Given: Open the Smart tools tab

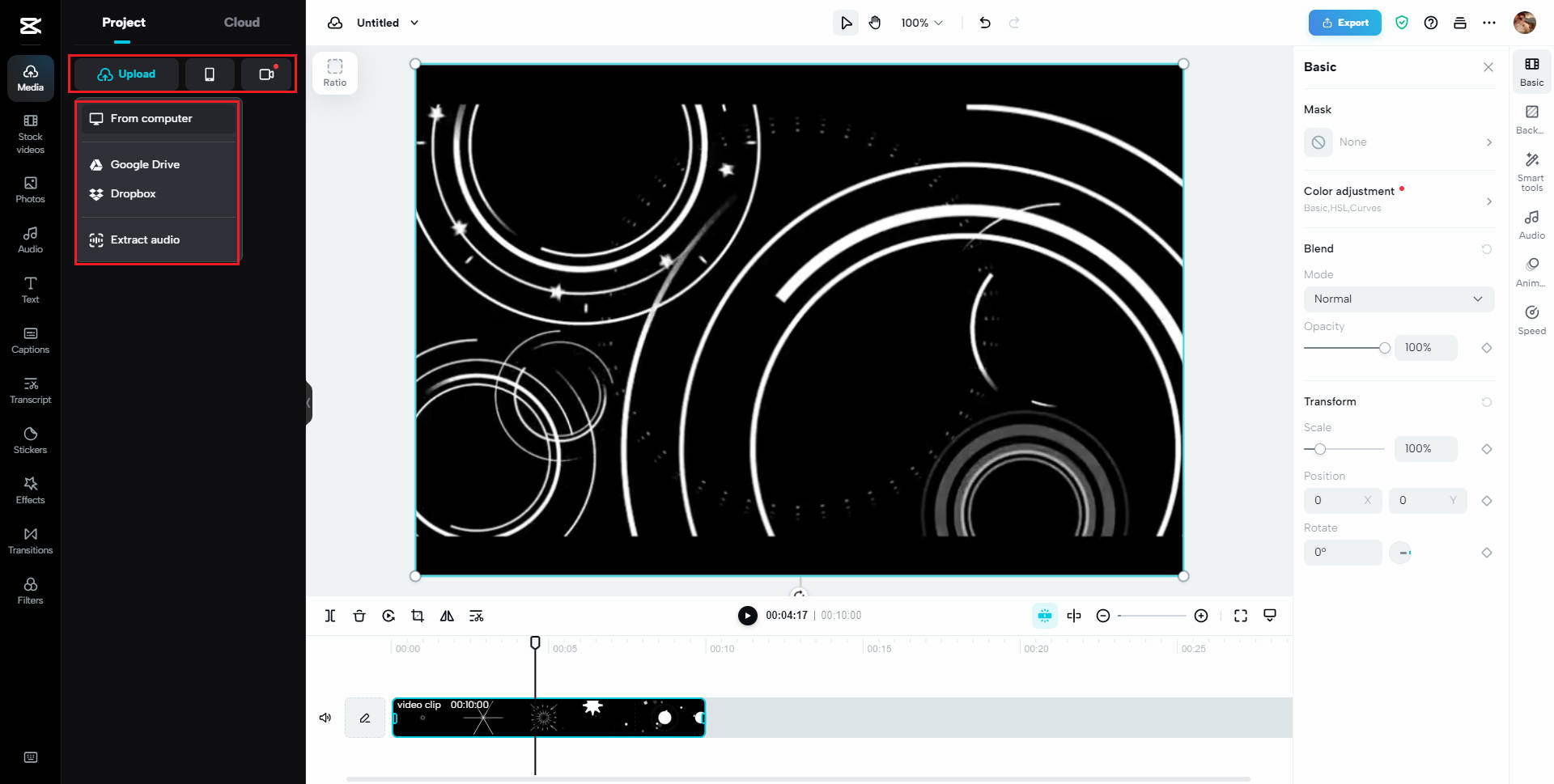Looking at the screenshot, I should 1531,172.
